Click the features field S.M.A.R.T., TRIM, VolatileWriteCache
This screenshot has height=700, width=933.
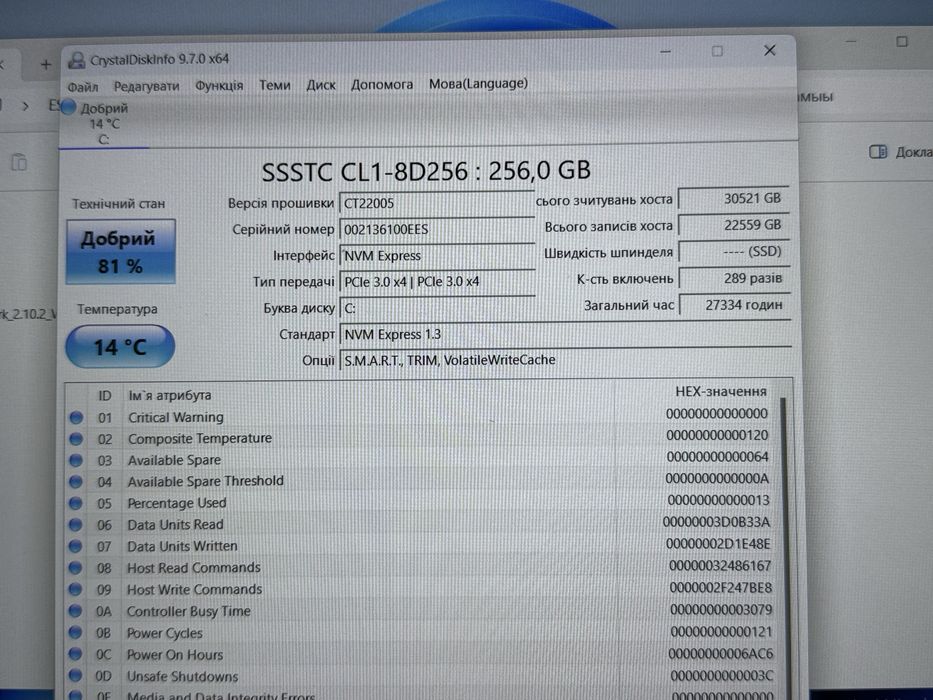pyautogui.click(x=565, y=360)
